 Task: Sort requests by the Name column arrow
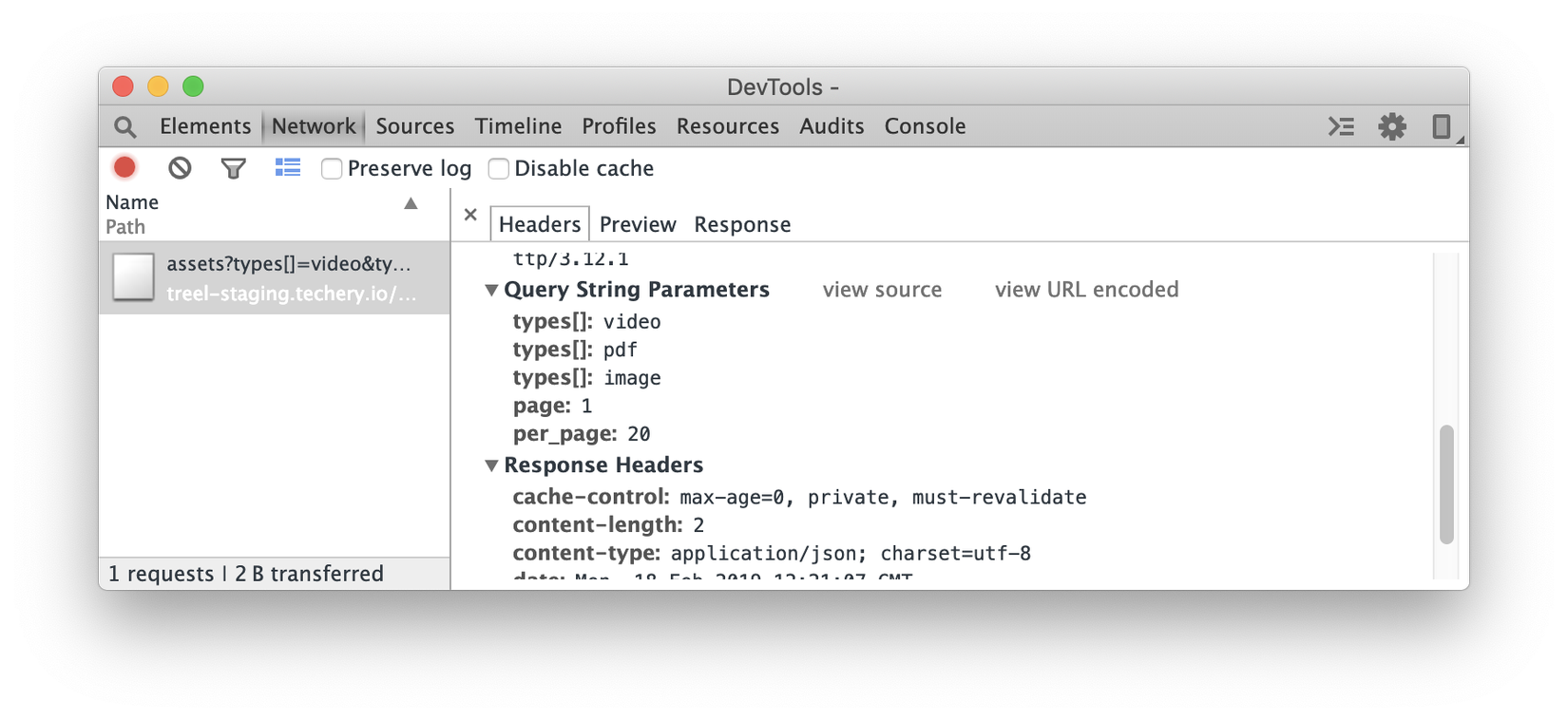point(411,203)
